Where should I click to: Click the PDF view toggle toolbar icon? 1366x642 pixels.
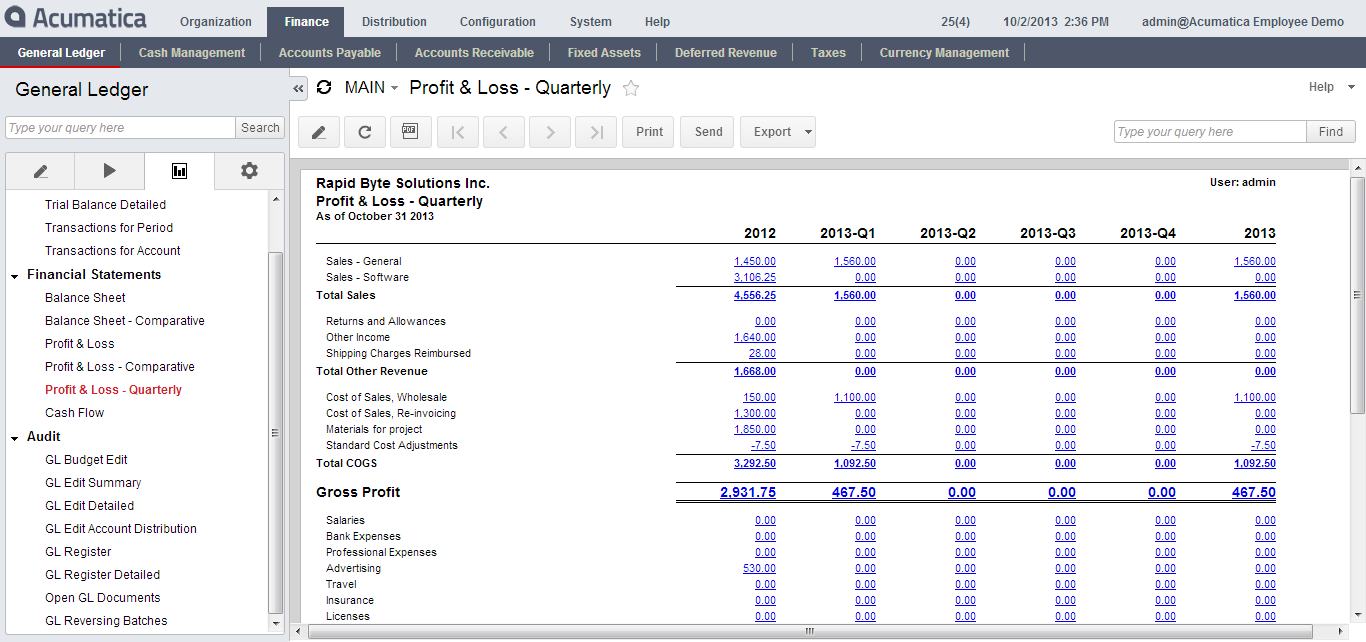click(410, 132)
